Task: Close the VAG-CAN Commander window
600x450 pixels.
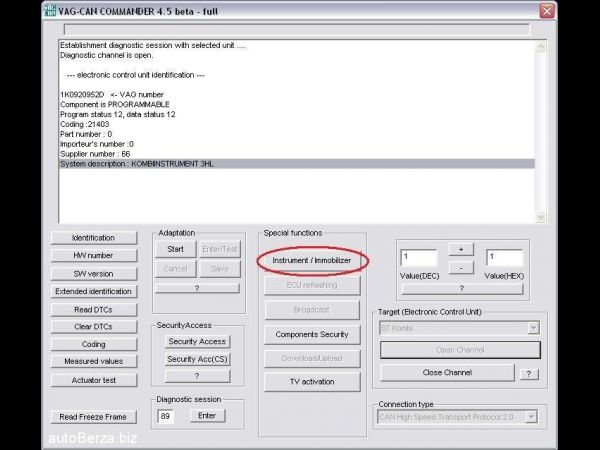Action: [x=547, y=11]
